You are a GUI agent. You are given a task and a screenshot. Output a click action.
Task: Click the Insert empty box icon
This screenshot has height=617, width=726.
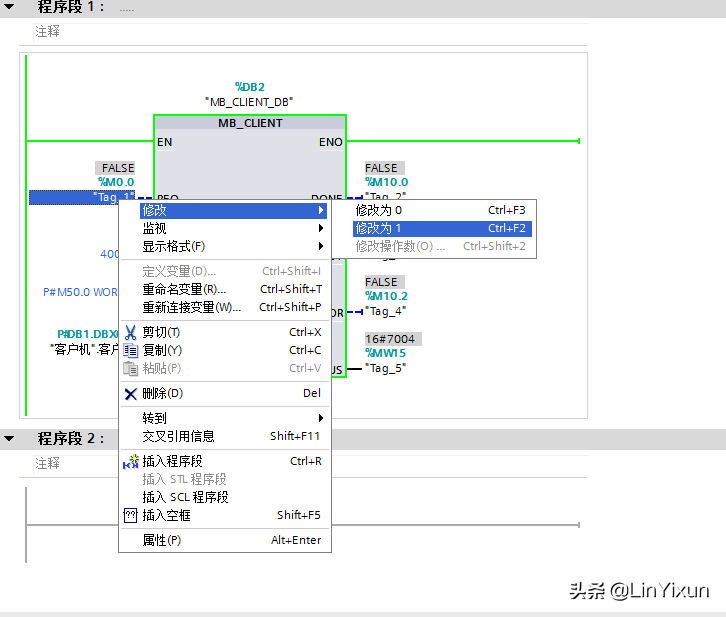(131, 515)
